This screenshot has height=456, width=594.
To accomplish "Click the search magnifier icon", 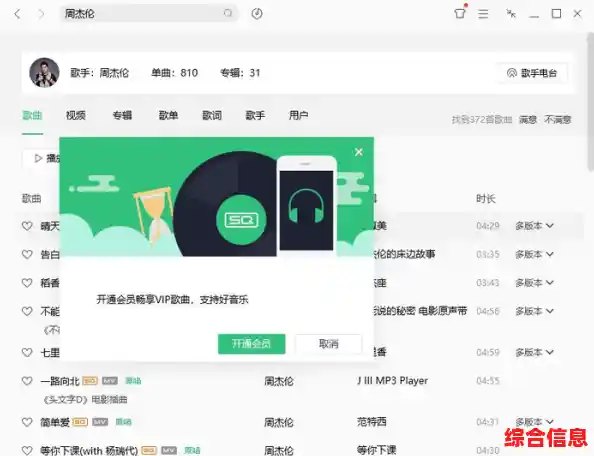I will point(228,13).
